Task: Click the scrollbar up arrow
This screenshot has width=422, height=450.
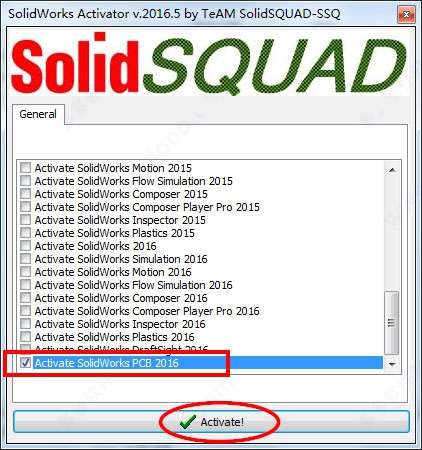Action: pos(392,170)
